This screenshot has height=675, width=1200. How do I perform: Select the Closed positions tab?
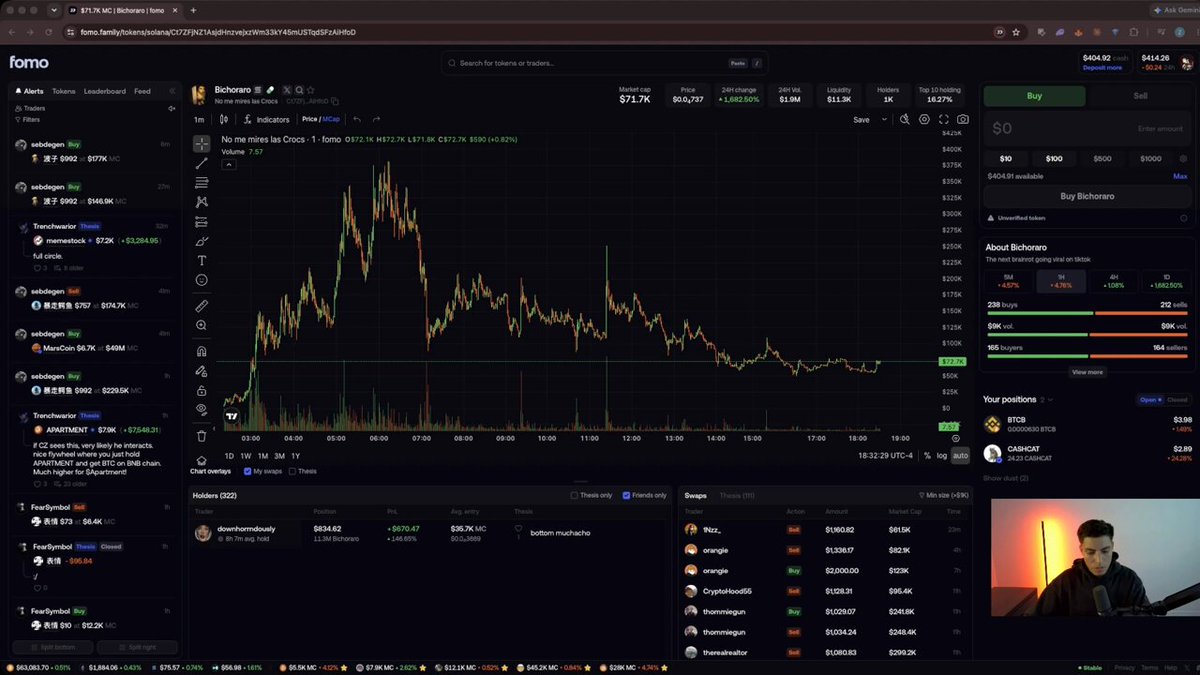point(1177,399)
